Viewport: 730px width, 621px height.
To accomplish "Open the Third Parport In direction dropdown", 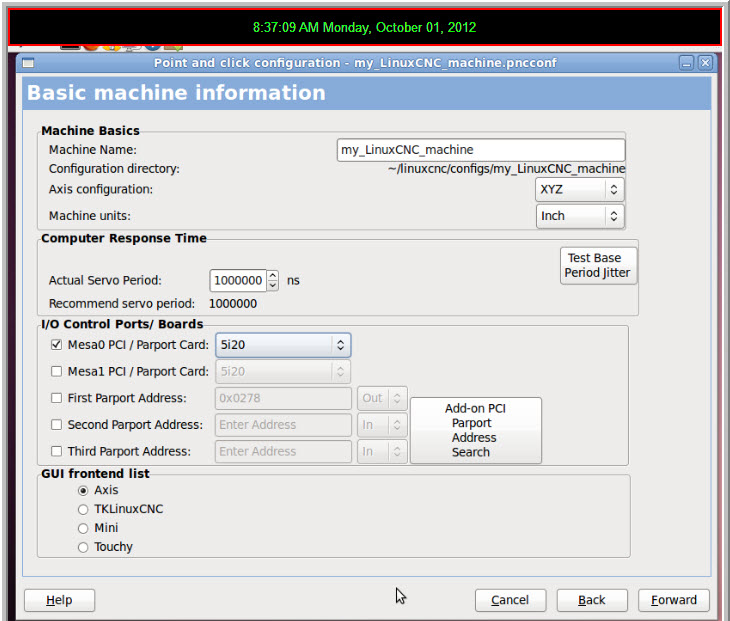I will coord(382,451).
